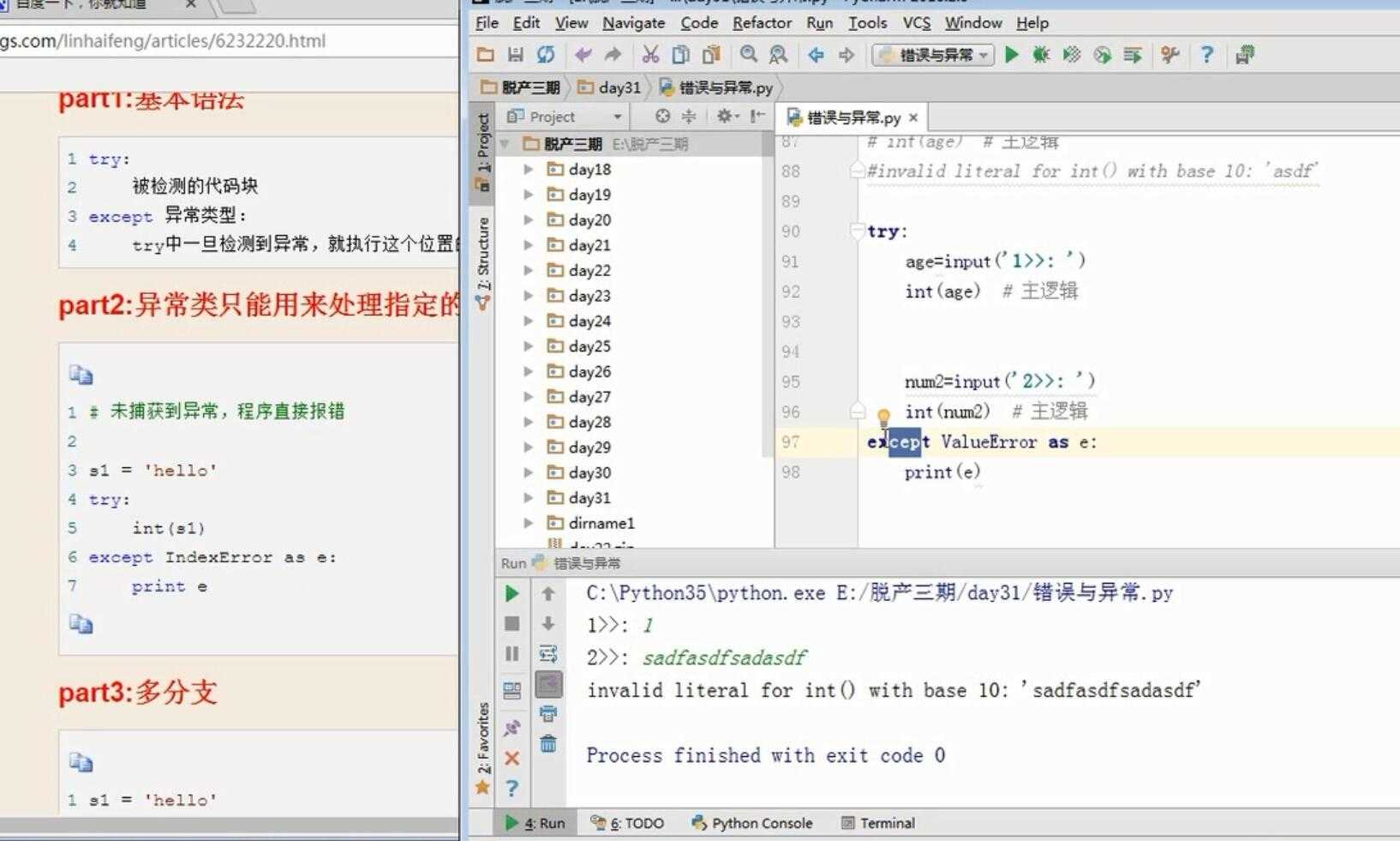Screen dimensions: 1400x841
Task: Click the Clear All trash icon
Action: coord(548,743)
